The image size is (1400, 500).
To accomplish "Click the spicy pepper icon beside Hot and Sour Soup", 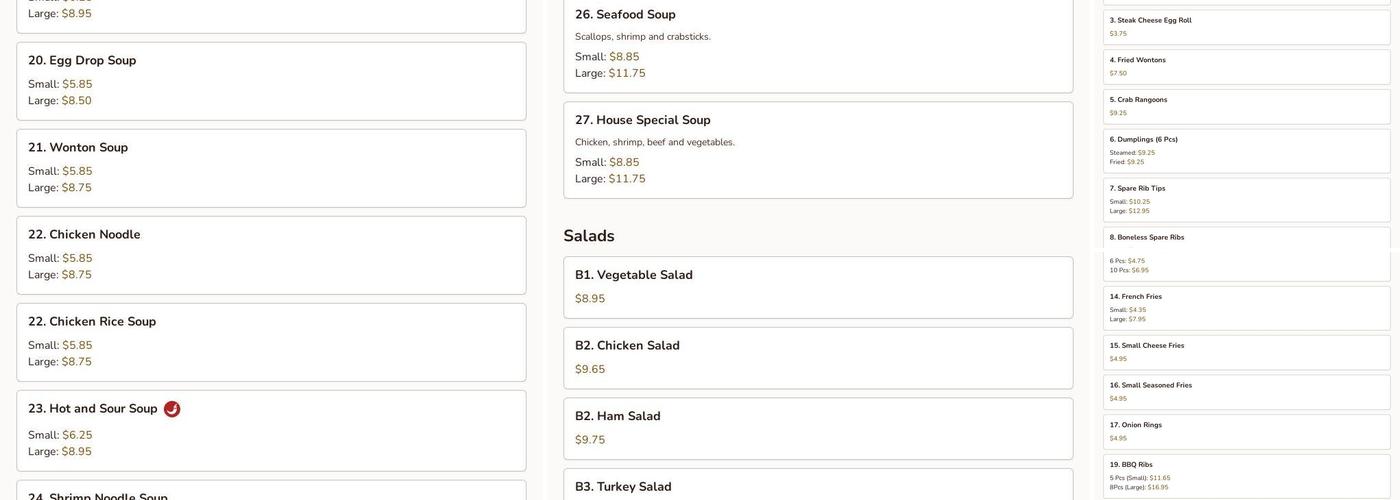I will [x=172, y=409].
